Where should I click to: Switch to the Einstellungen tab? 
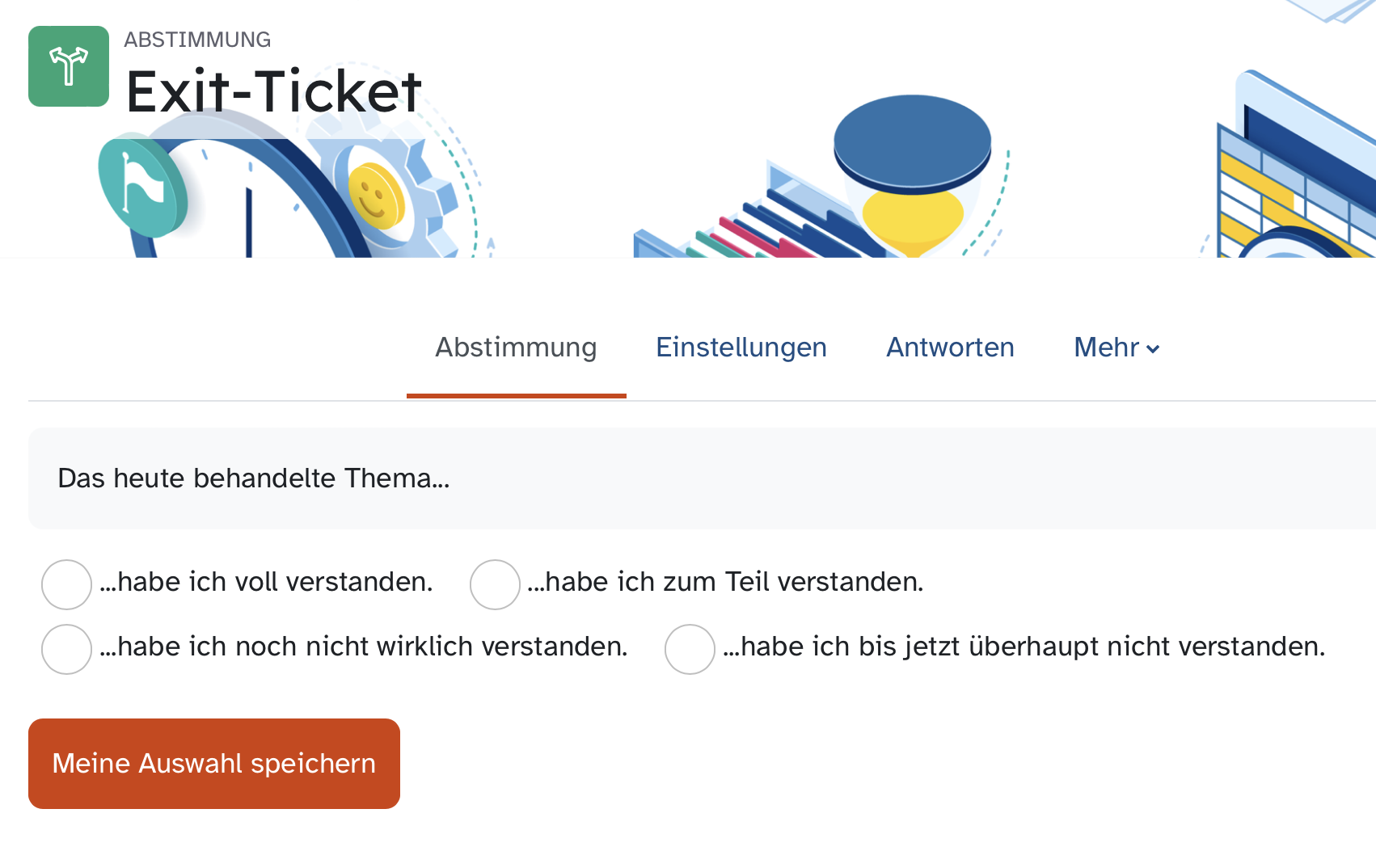741,348
